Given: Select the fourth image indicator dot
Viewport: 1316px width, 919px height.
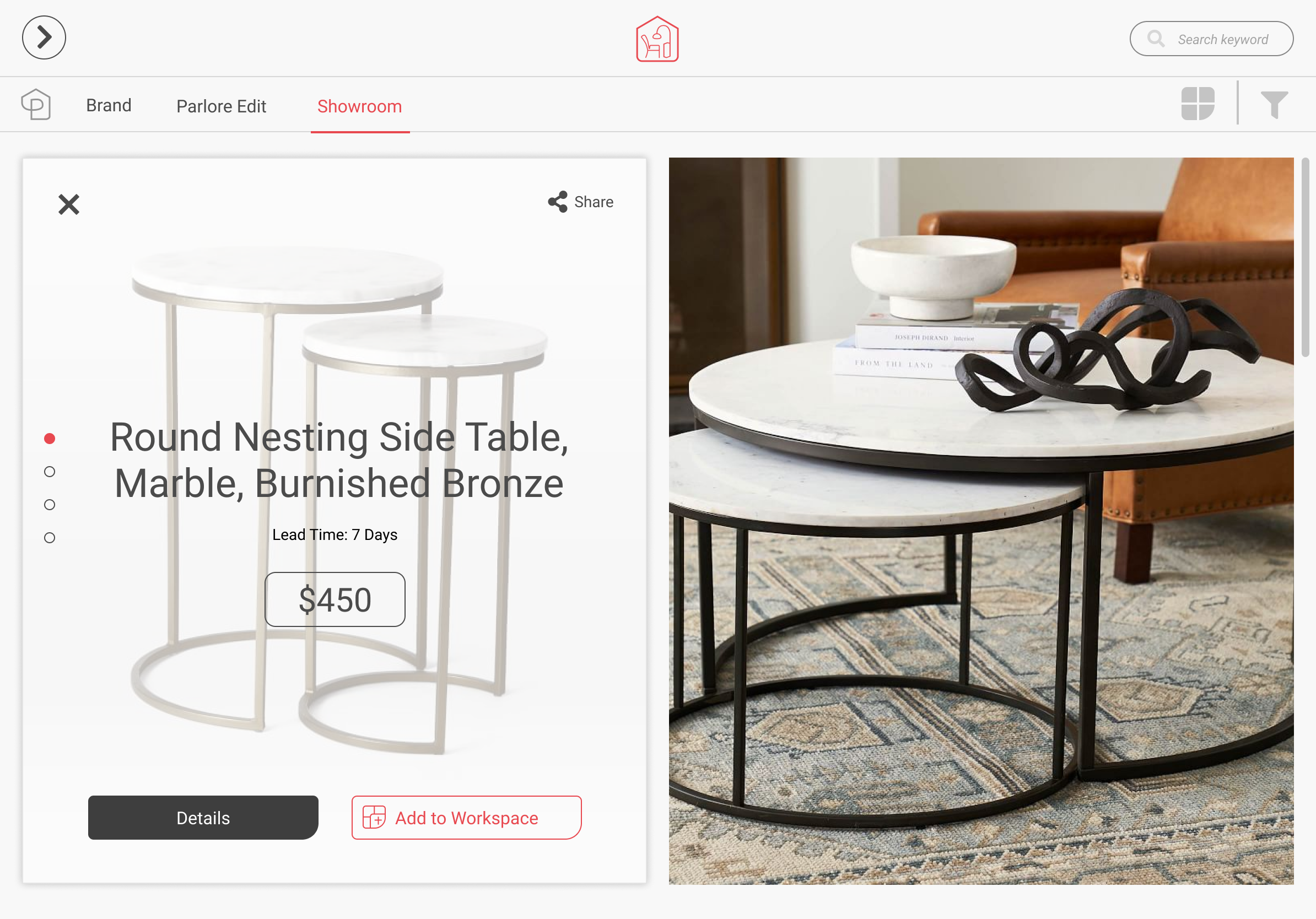Looking at the screenshot, I should point(50,538).
